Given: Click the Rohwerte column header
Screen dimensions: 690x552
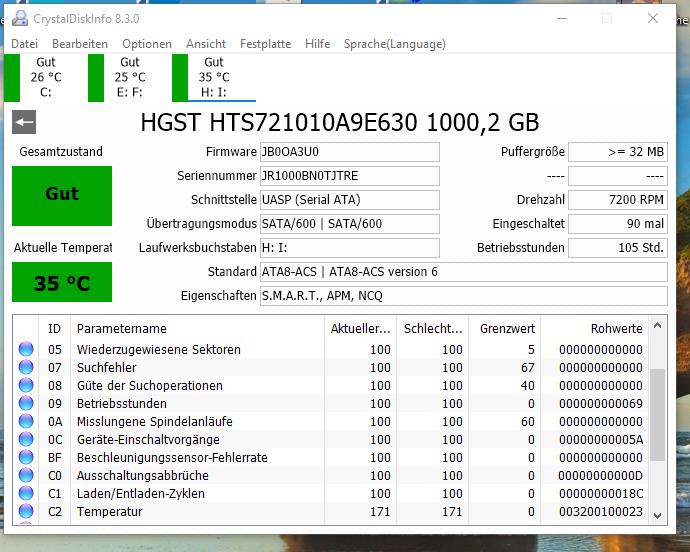Looking at the screenshot, I should tap(594, 328).
